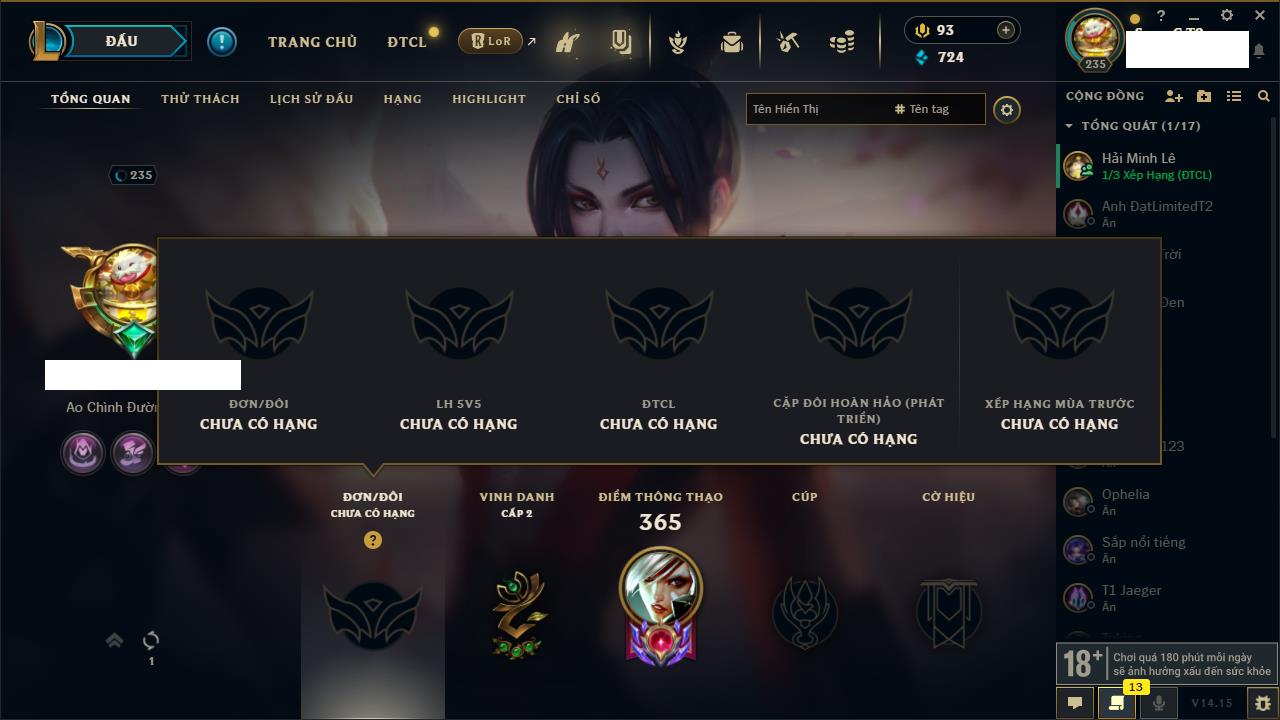Open the Collection backpack icon
Viewport: 1280px width, 720px height.
click(732, 42)
